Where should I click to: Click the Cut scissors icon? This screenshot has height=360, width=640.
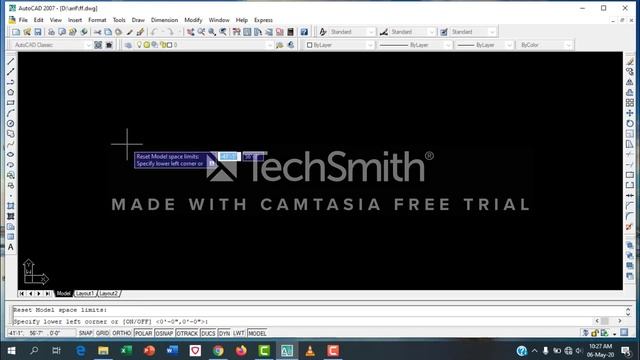pos(97,32)
